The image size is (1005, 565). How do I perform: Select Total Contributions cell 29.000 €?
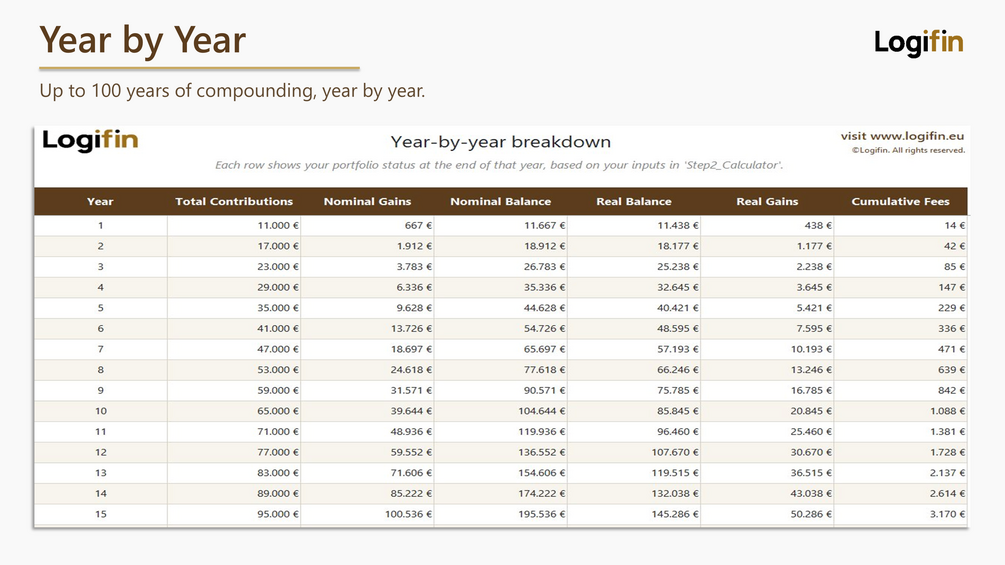[234, 287]
